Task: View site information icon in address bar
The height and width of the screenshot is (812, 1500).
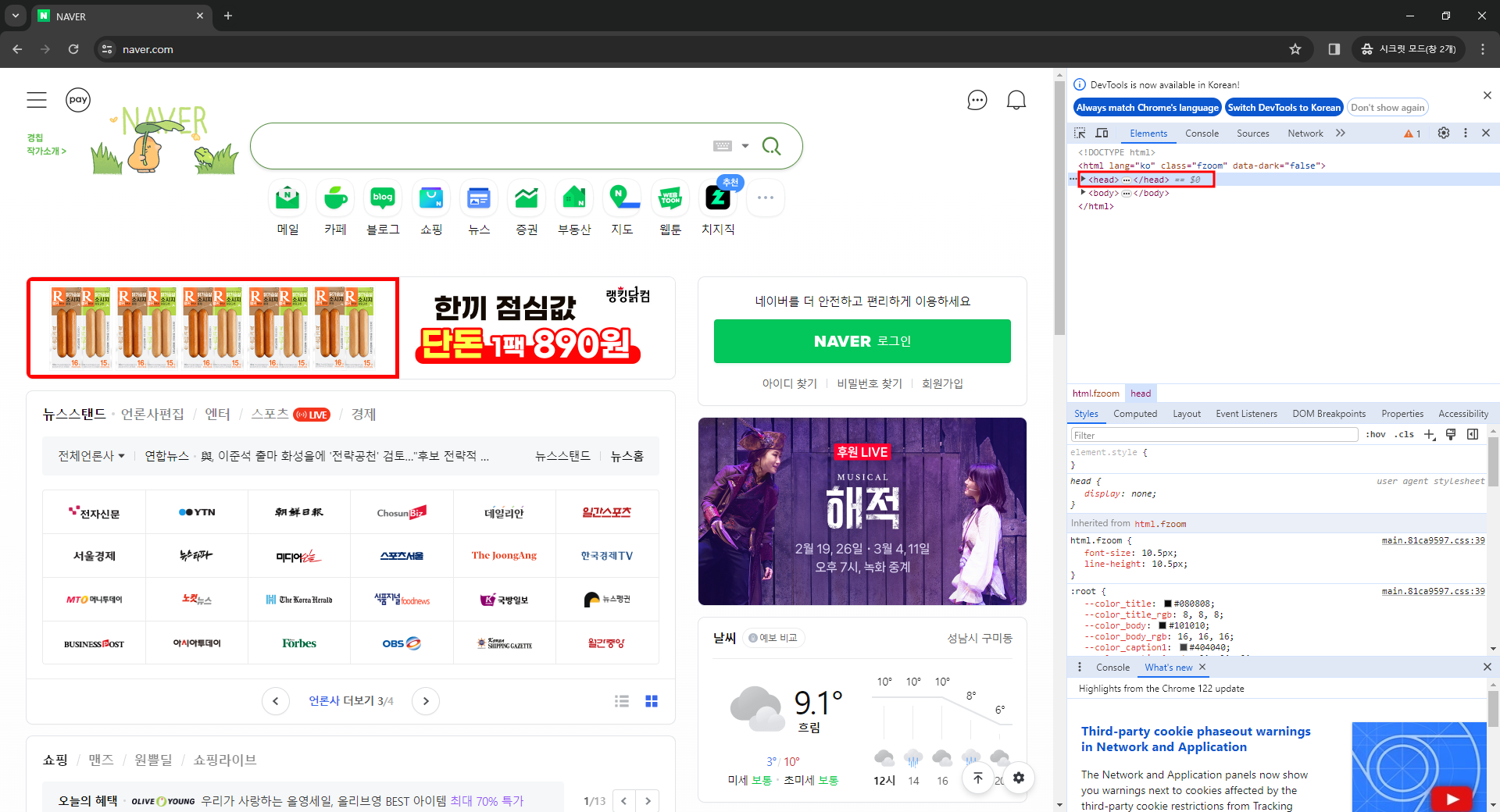Action: (x=107, y=49)
